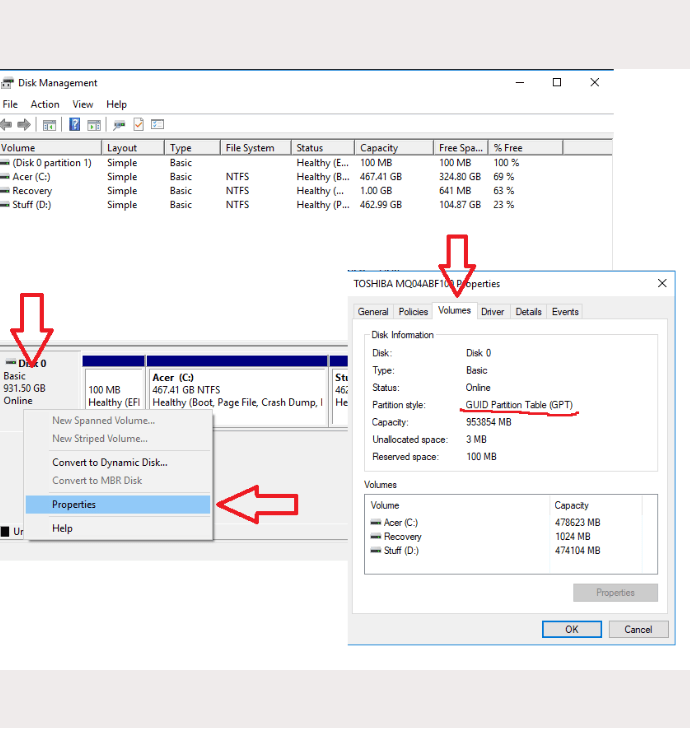Click the drive icon beside Recovery in volume list
This screenshot has height=730, width=690.
pos(5,191)
